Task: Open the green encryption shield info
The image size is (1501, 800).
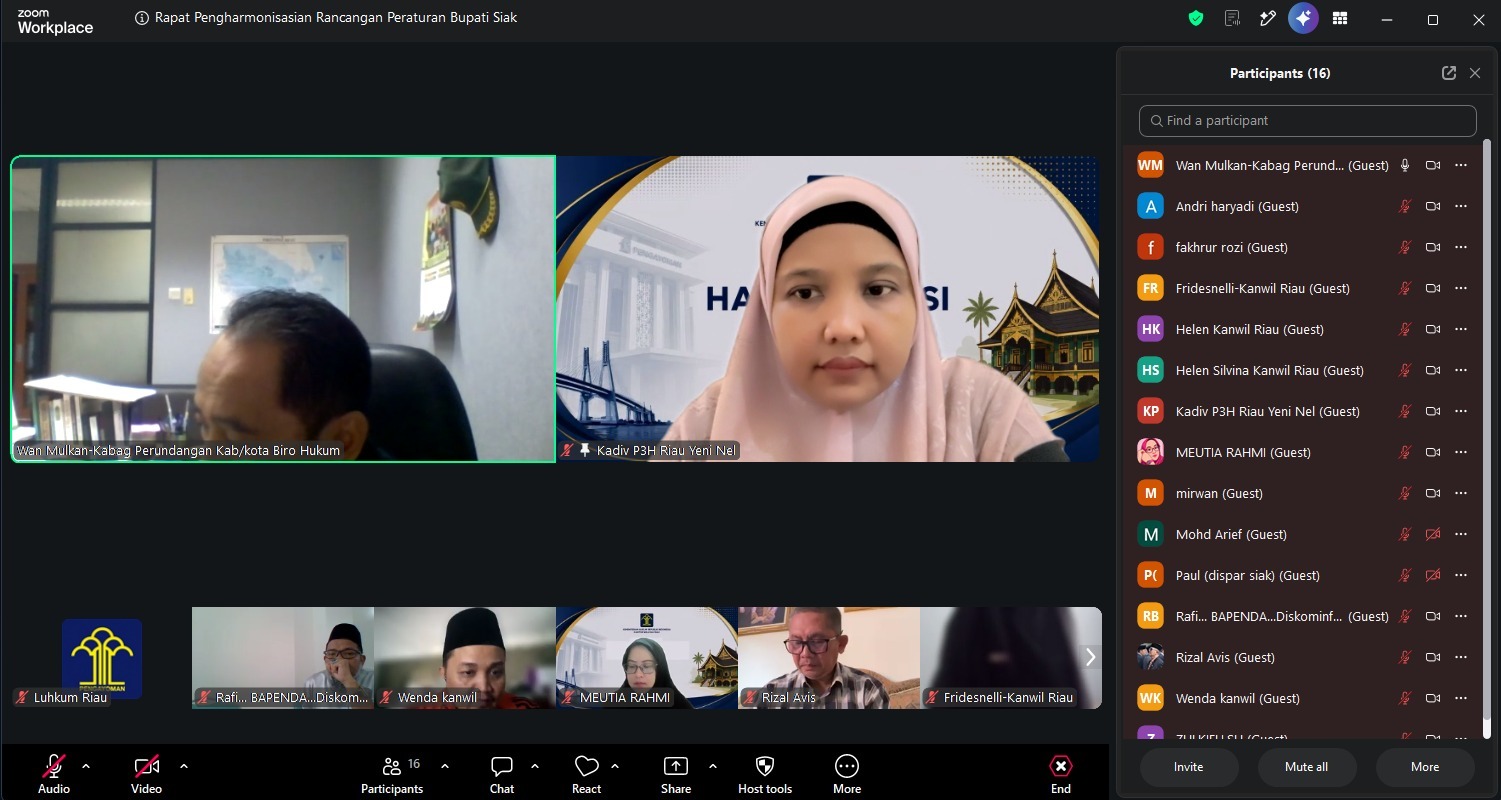Action: (x=1196, y=18)
